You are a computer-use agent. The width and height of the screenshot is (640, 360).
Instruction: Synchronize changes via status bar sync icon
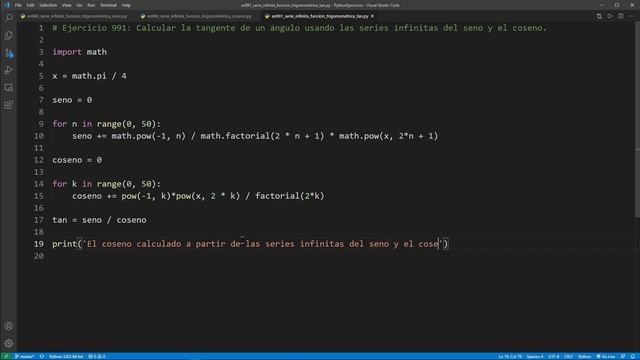[x=42, y=356]
